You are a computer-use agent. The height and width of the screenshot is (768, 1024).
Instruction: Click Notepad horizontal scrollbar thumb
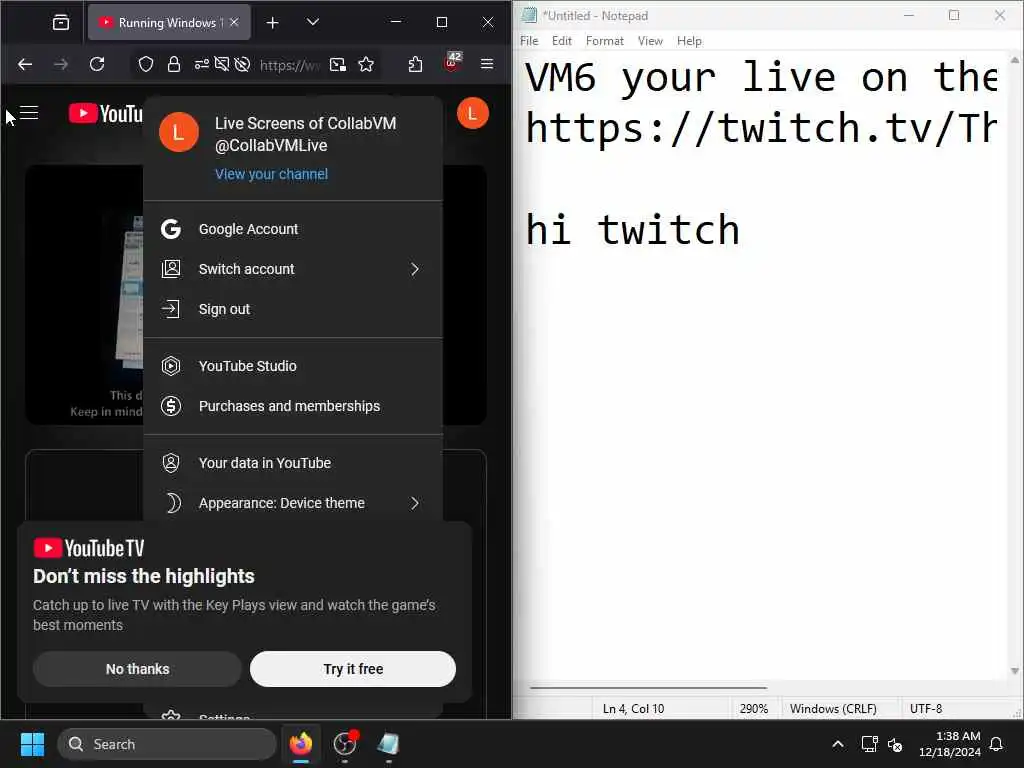[x=648, y=688]
